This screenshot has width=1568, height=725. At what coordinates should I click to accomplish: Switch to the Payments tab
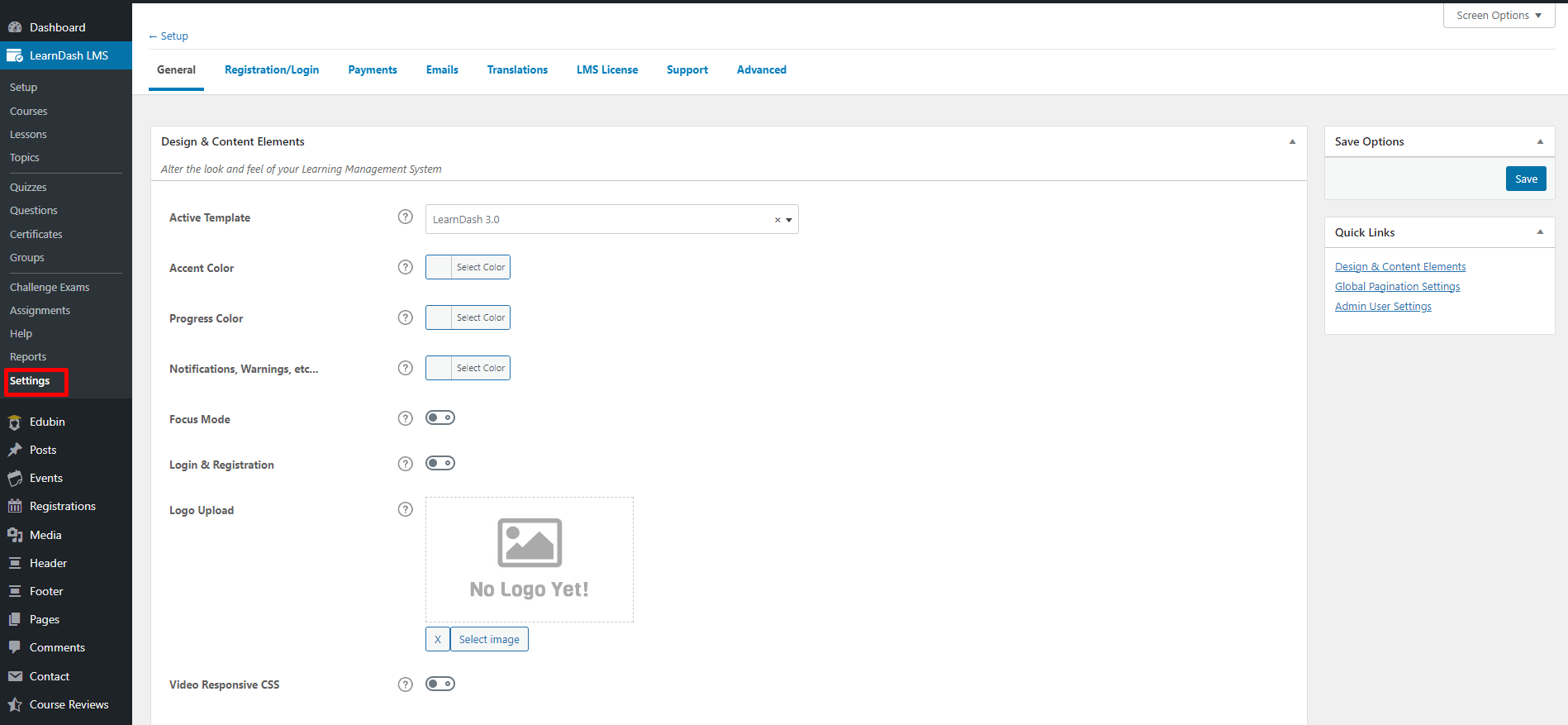click(x=373, y=70)
